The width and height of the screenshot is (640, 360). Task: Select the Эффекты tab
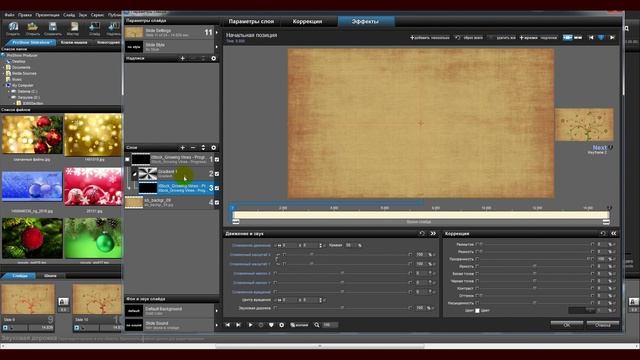365,21
